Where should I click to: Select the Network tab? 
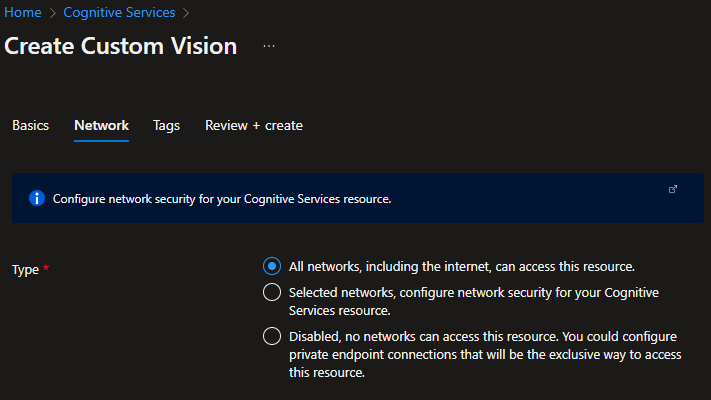pyautogui.click(x=101, y=125)
